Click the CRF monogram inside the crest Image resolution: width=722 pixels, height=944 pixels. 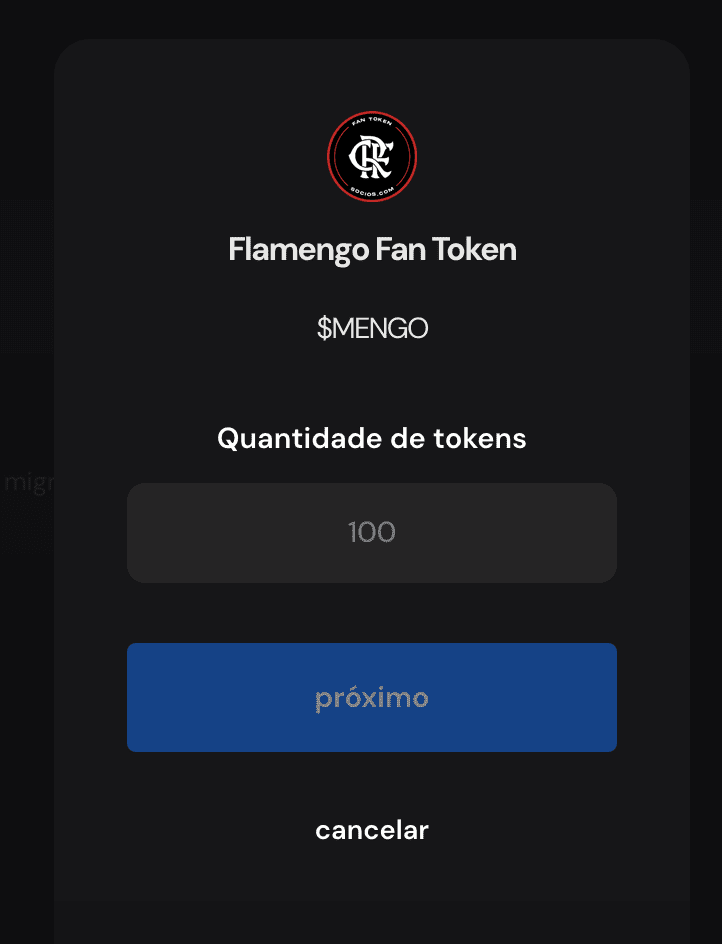(x=372, y=157)
